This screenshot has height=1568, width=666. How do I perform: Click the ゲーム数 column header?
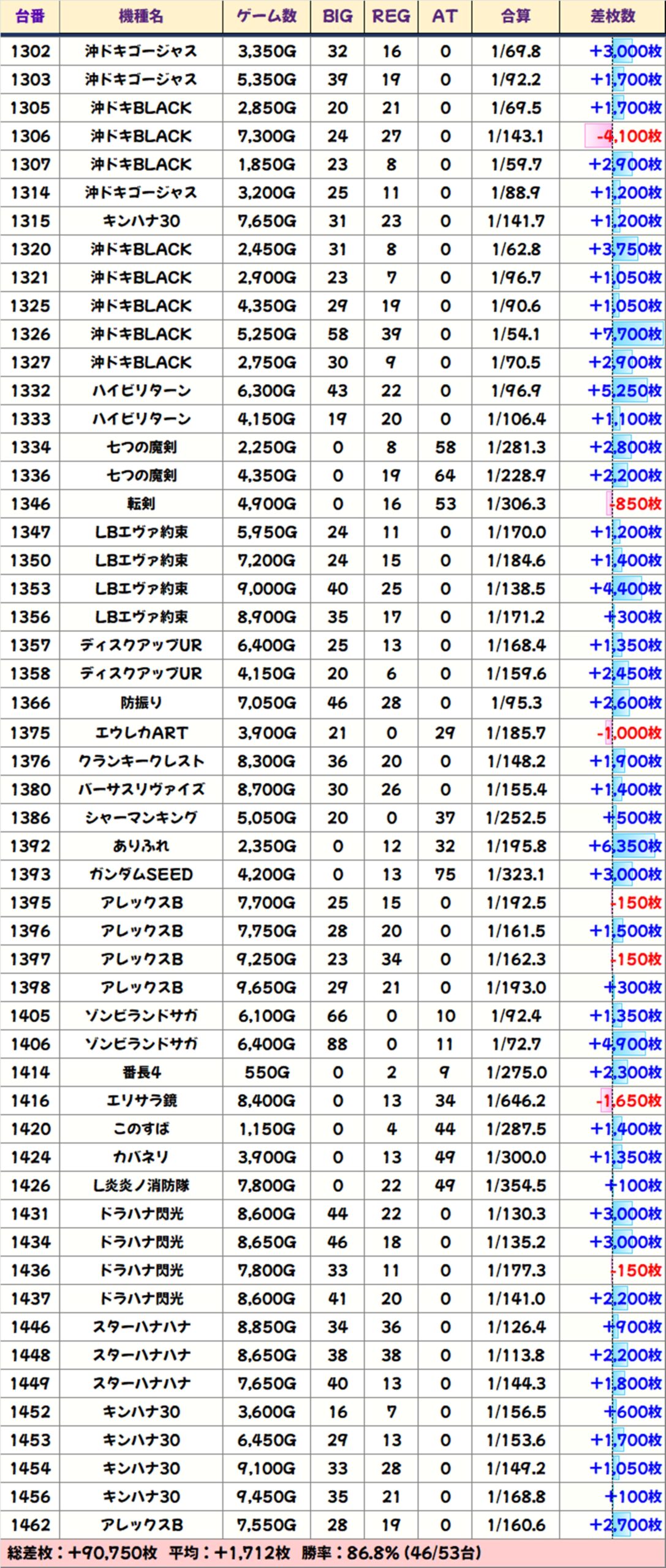pos(267,17)
